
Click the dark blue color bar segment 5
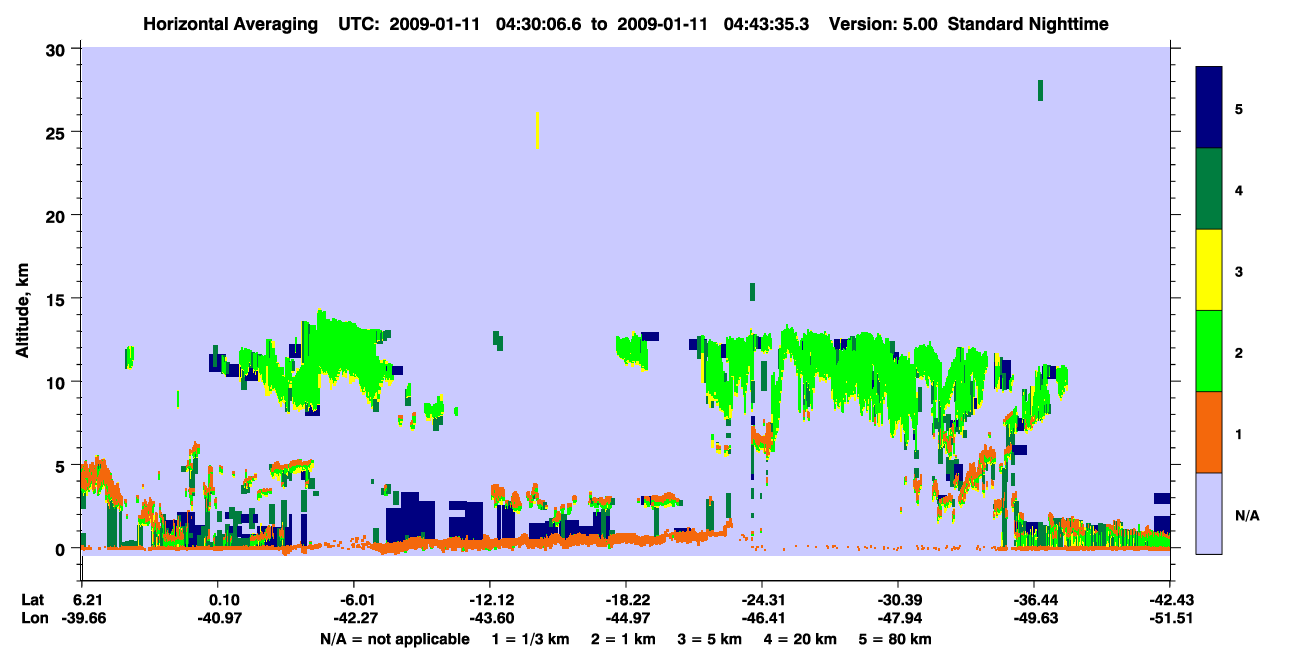click(x=1209, y=107)
